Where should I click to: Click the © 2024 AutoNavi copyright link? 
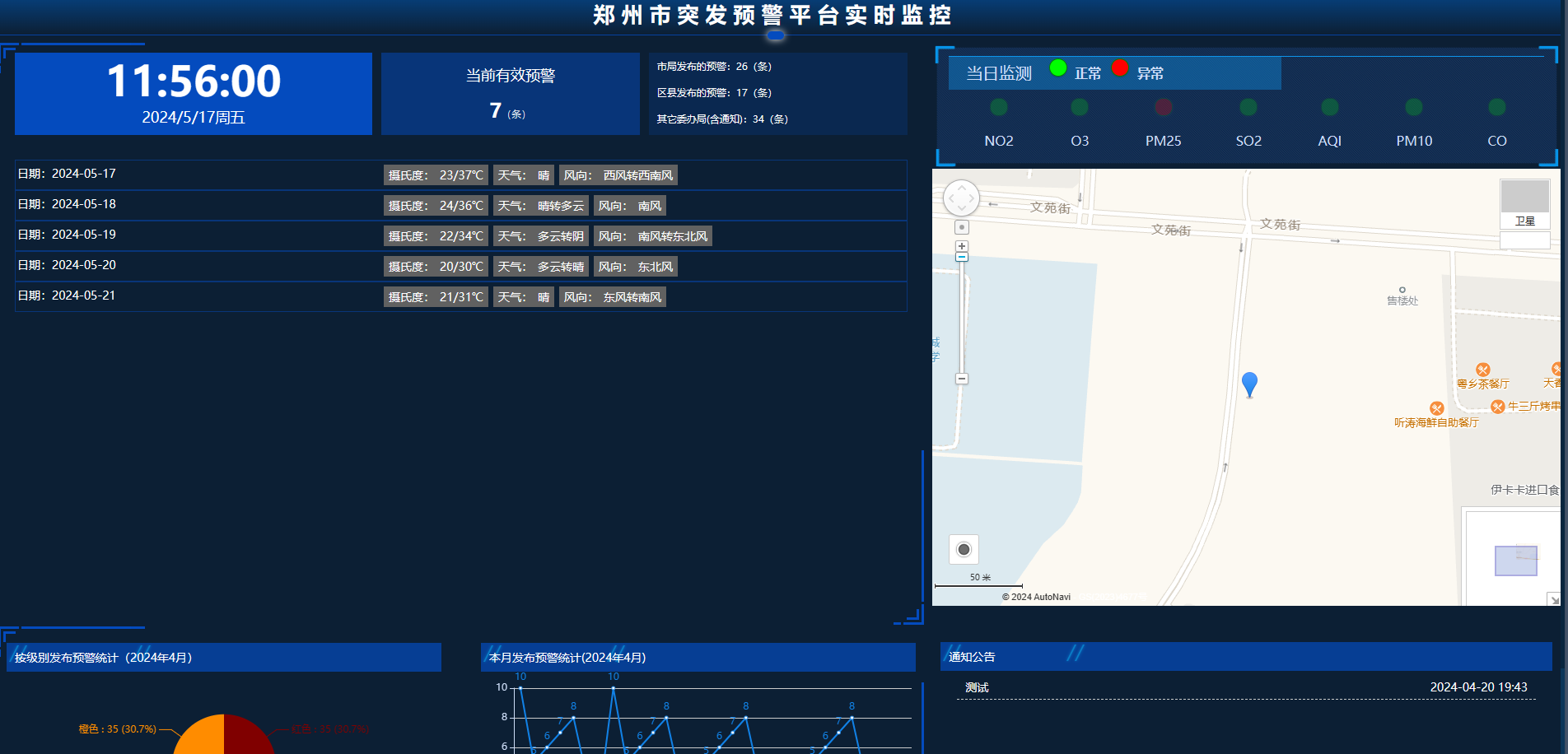1036,597
